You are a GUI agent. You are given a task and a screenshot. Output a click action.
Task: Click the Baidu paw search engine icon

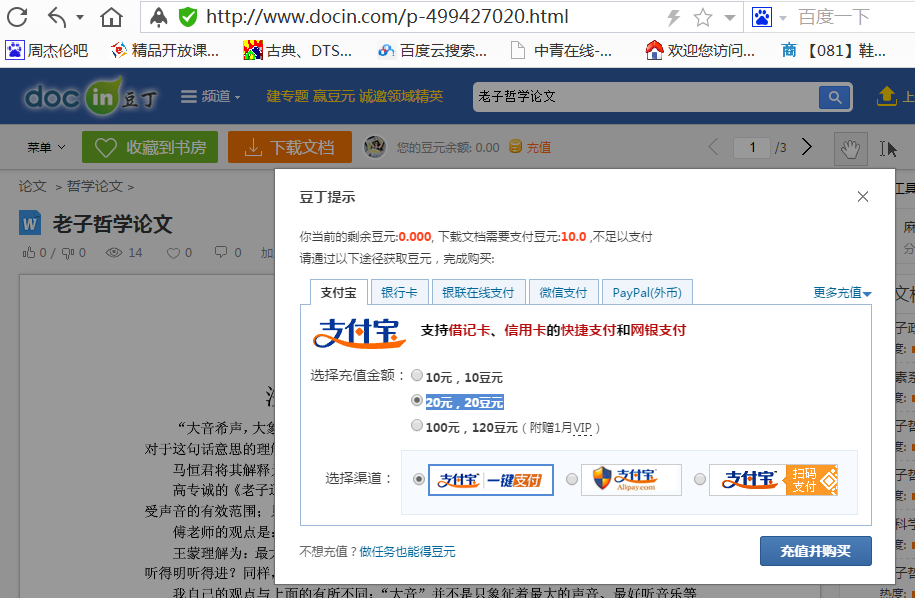762,17
